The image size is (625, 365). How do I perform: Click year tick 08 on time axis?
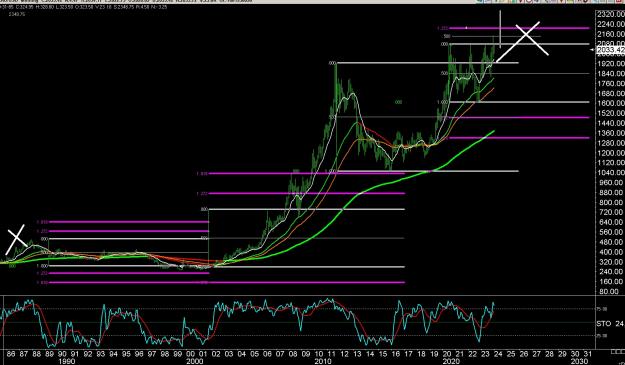[x=293, y=353]
